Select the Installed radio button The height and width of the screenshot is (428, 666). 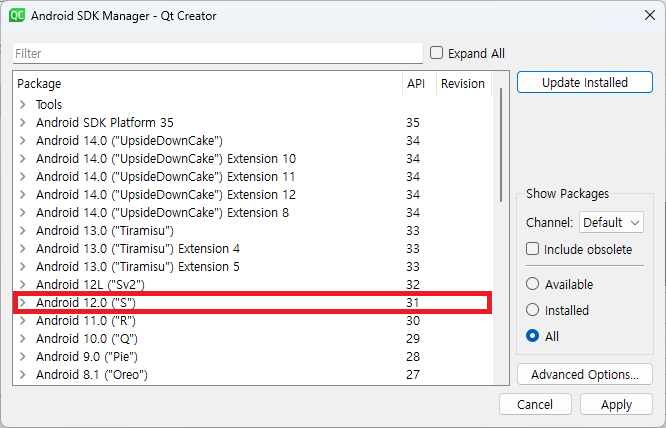pos(532,310)
